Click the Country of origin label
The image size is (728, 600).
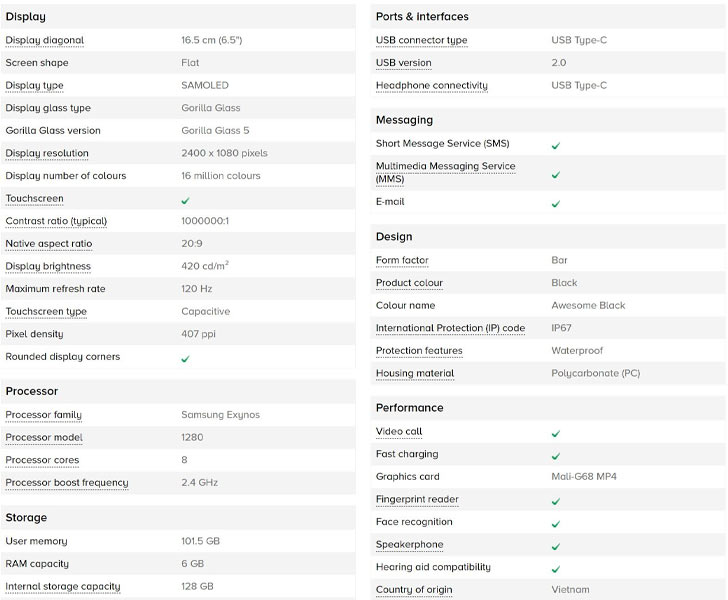414,590
